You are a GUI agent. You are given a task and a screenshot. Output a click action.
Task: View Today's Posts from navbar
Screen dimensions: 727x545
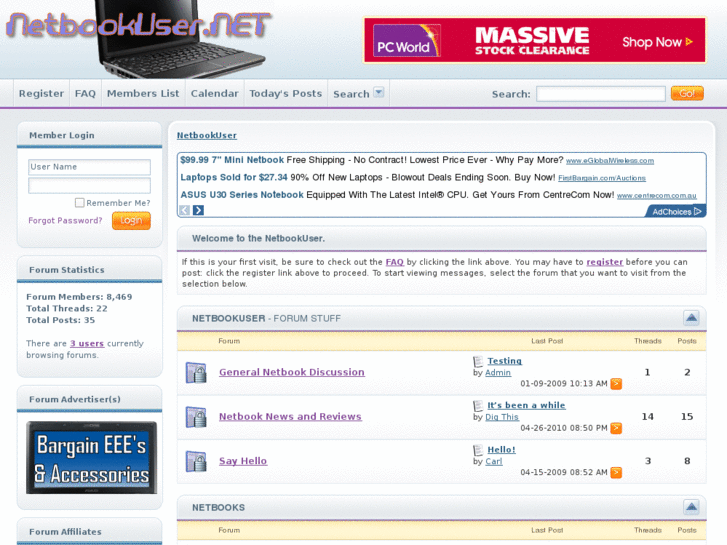286,93
